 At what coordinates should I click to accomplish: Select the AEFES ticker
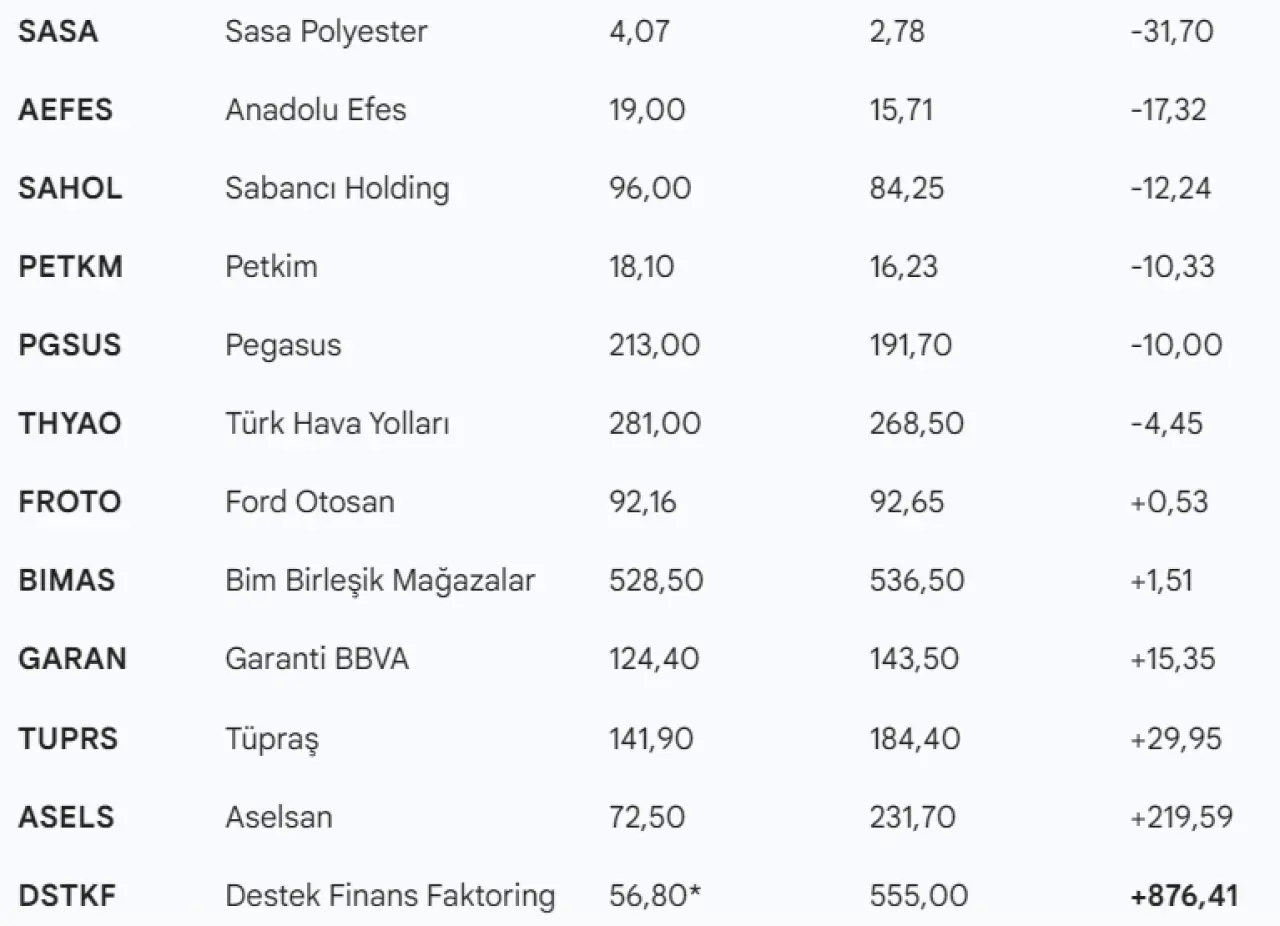(x=66, y=110)
